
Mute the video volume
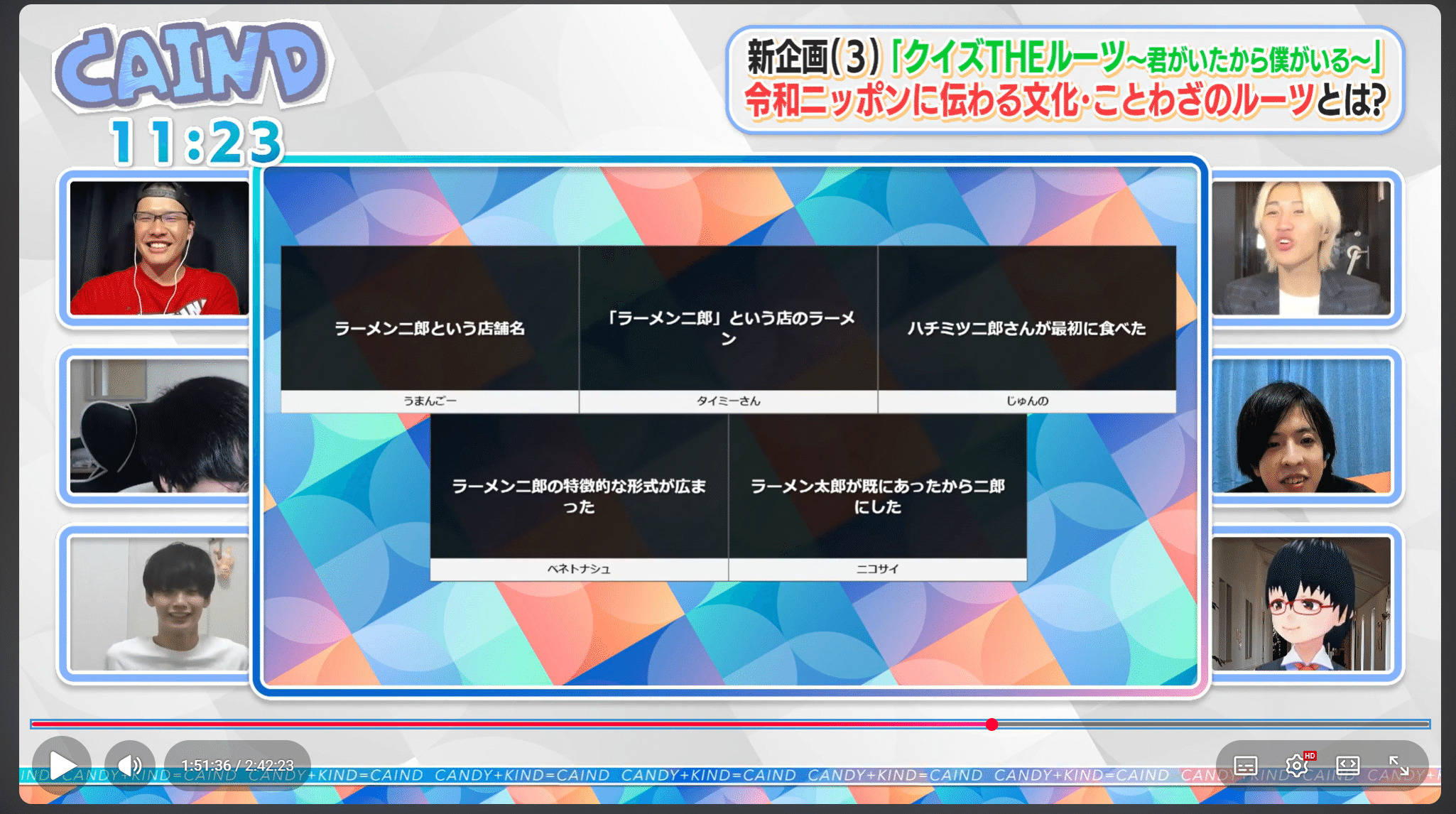[x=130, y=765]
